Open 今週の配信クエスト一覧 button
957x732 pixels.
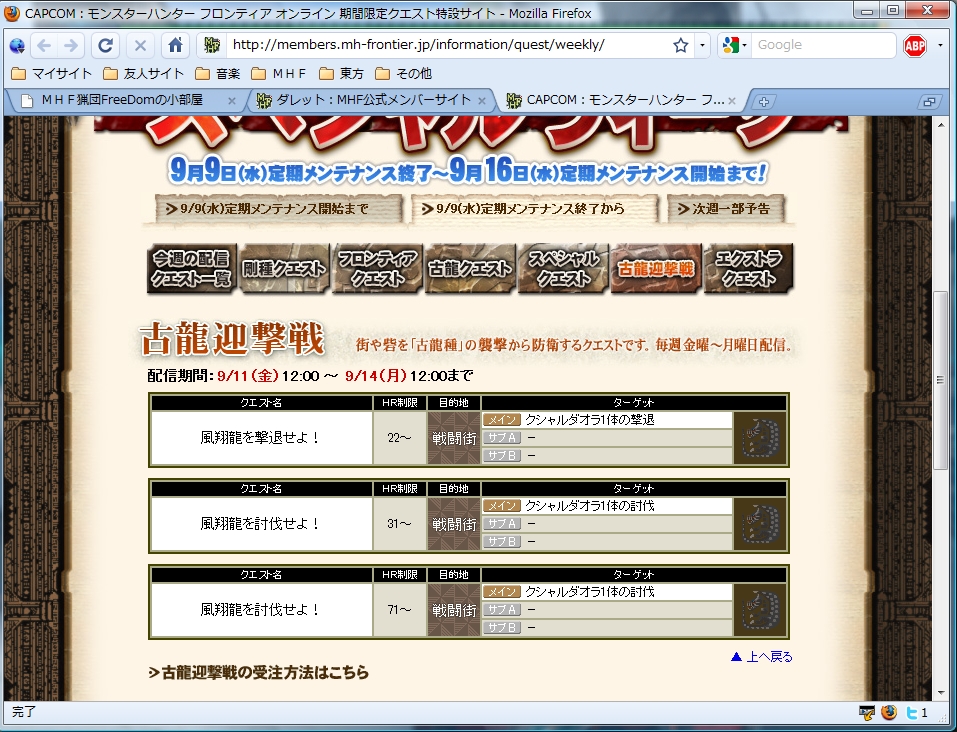(x=192, y=269)
